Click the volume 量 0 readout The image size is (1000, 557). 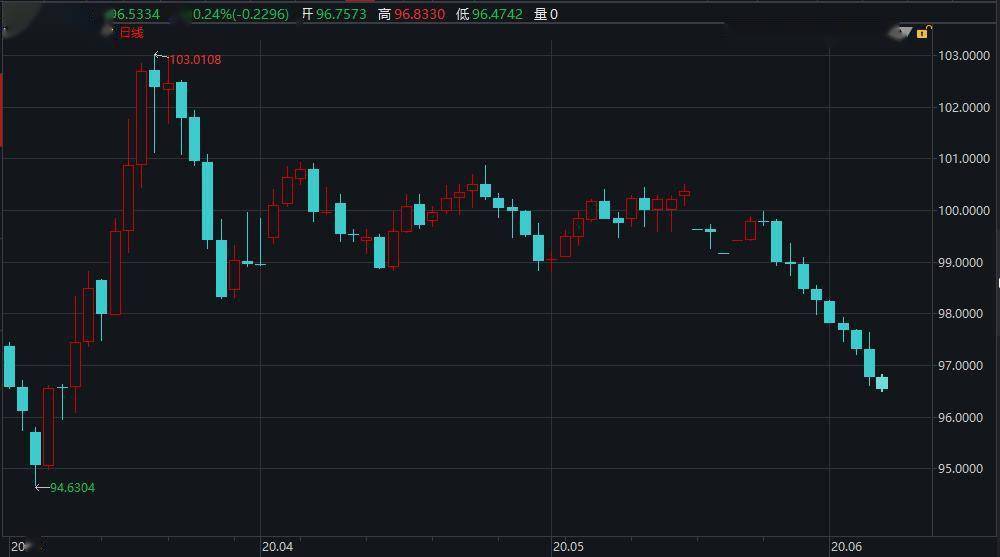(546, 14)
